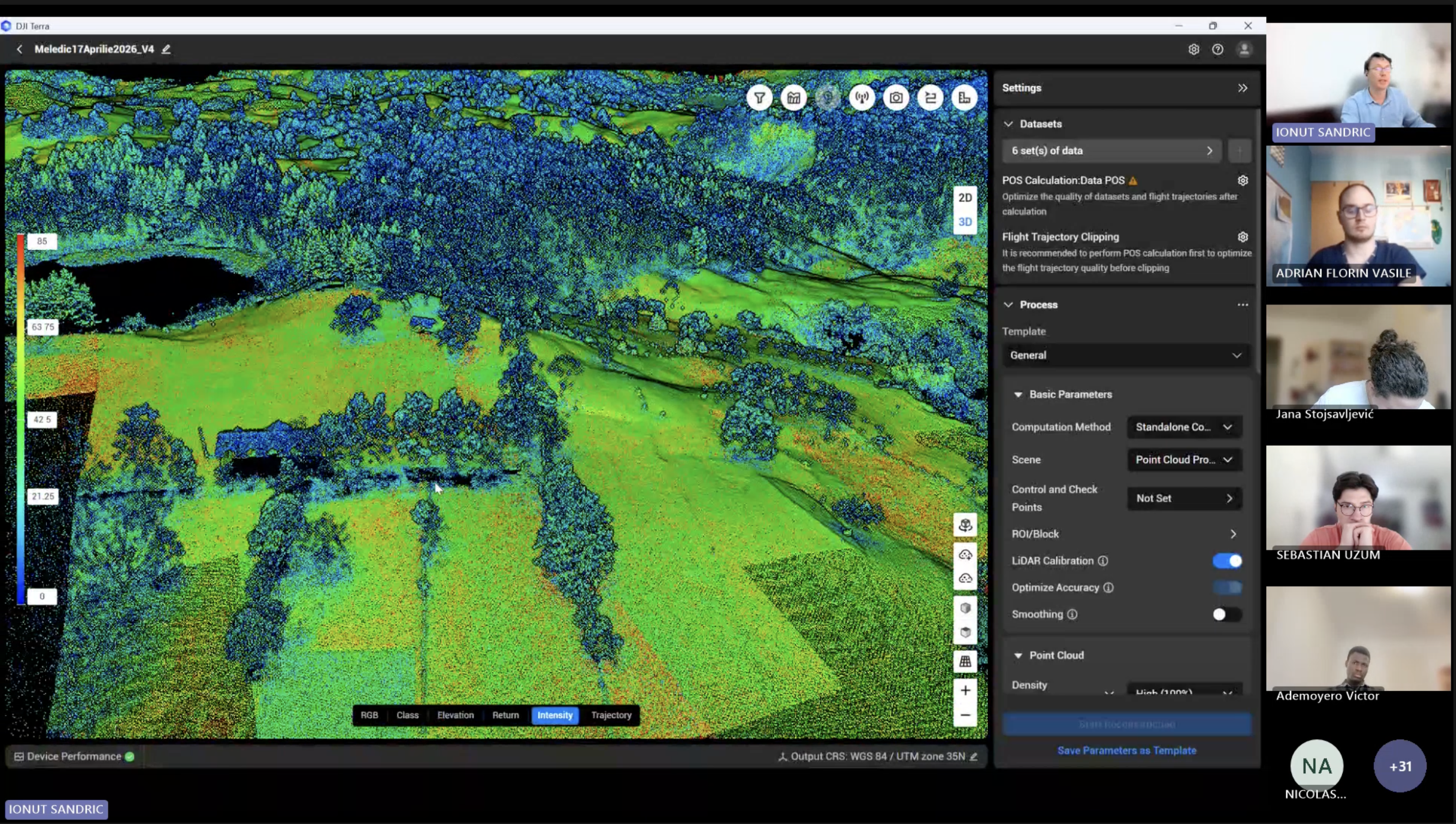
Task: Open the Template General dropdown
Action: [x=1126, y=355]
